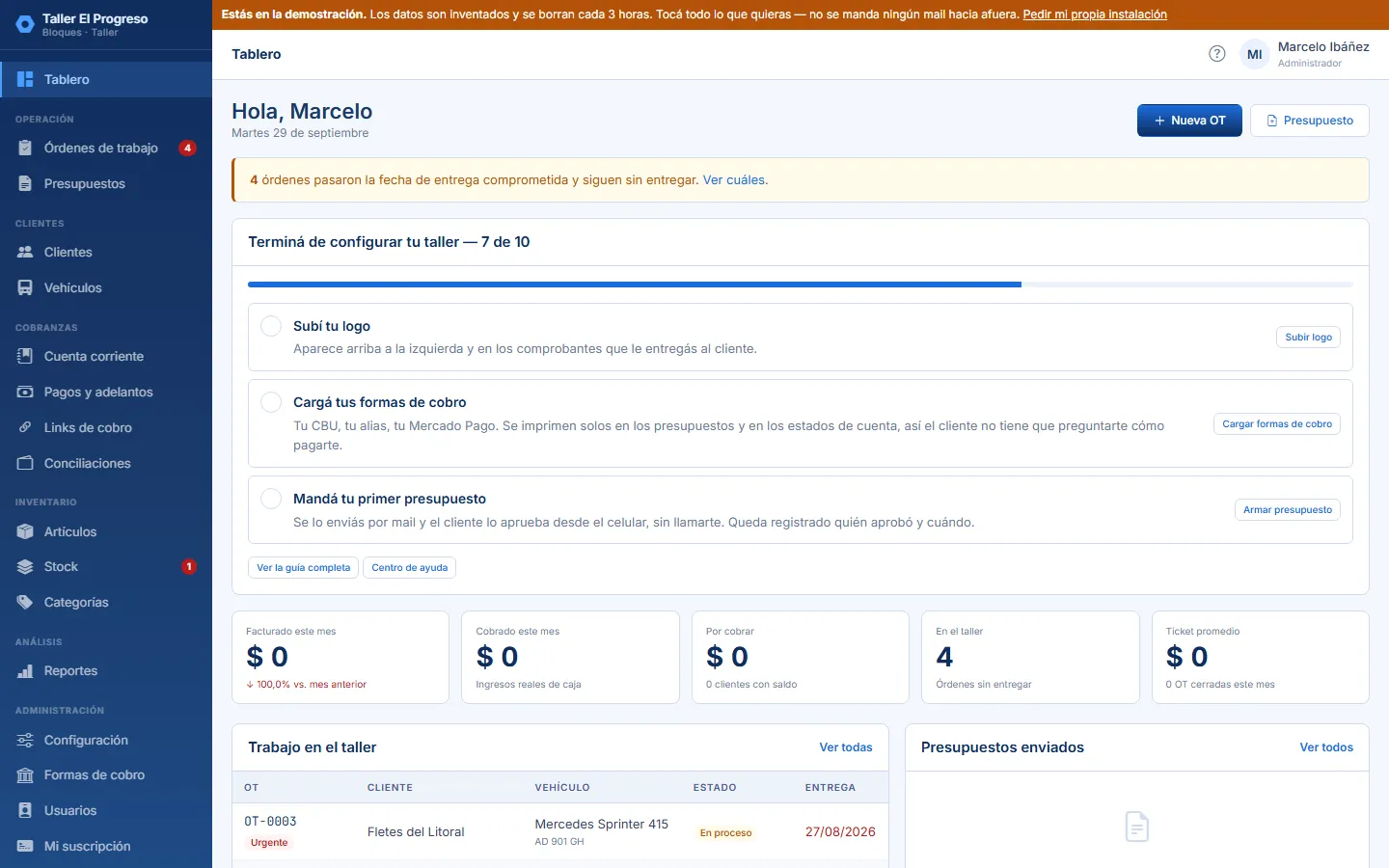Click the Vehículos icon in sidebar
This screenshot has width=1389, height=868.
pyautogui.click(x=25, y=287)
